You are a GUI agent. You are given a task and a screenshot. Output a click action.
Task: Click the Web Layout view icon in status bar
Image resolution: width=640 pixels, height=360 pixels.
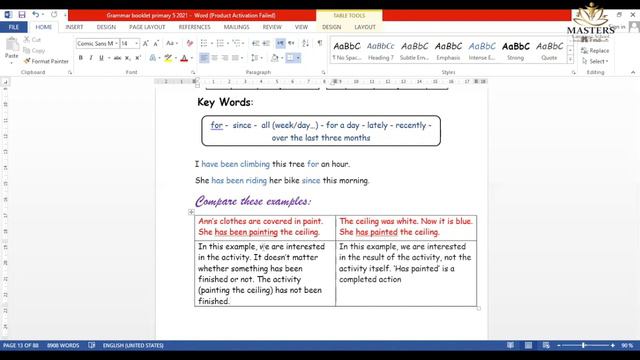pyautogui.click(x=546, y=345)
